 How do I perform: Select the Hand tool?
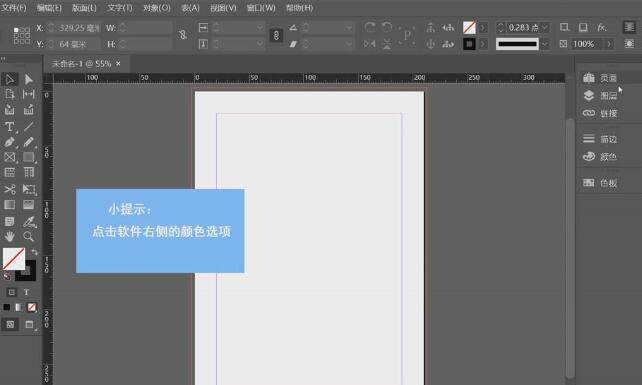tap(9, 236)
